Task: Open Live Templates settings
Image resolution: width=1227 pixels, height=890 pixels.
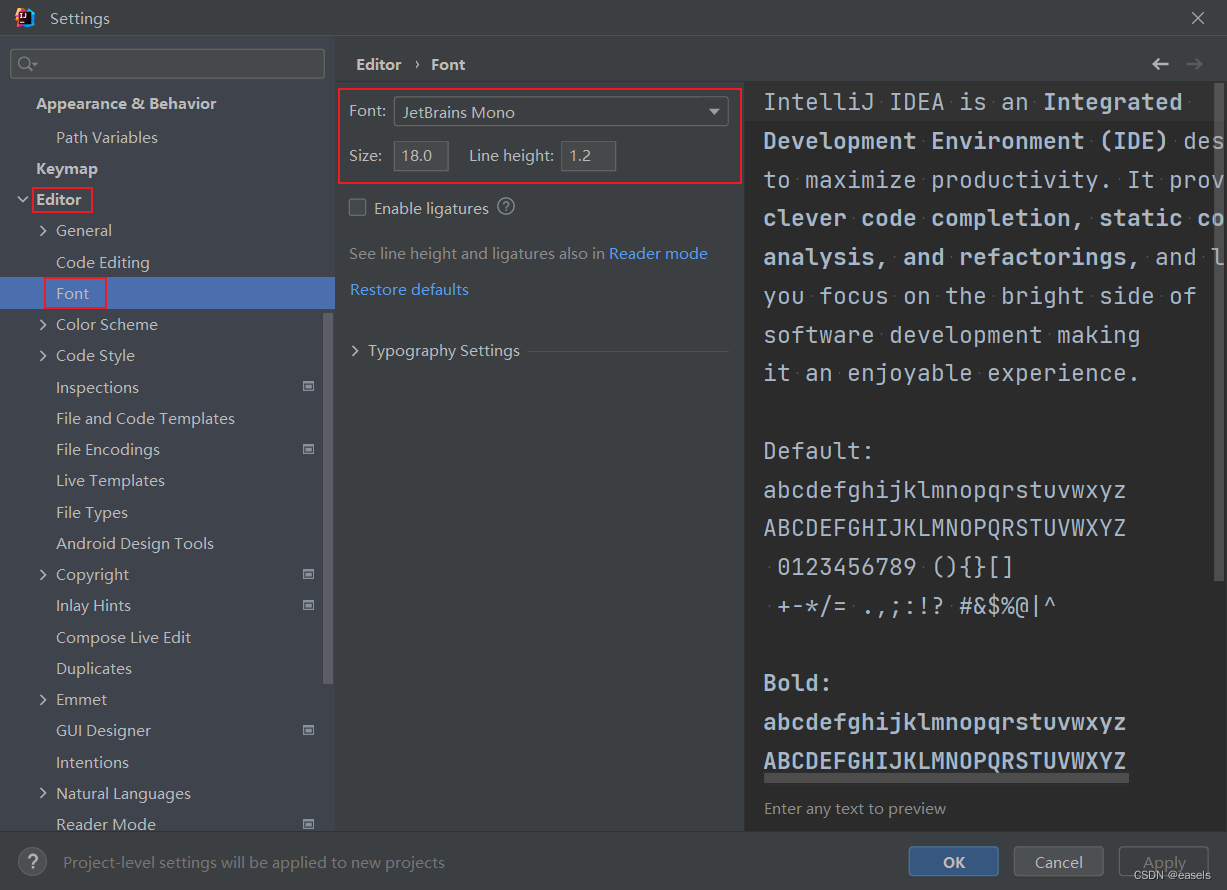Action: click(110, 480)
